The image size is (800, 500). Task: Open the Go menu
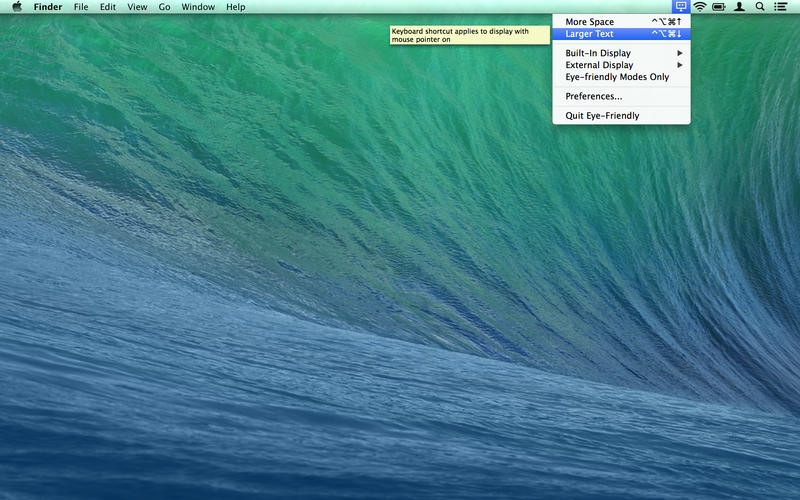(x=164, y=7)
